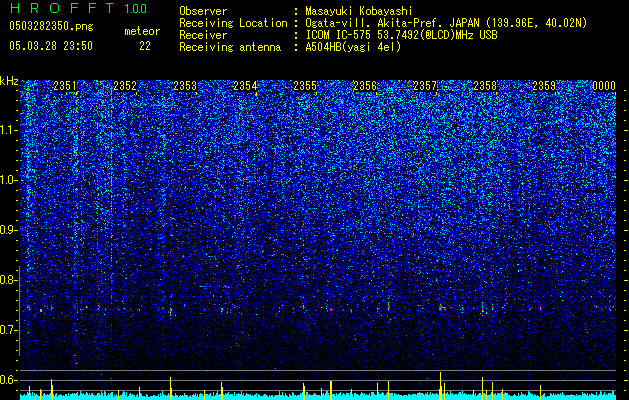Click the 0000 time marker
This screenshot has height=400, width=629.
[604, 86]
